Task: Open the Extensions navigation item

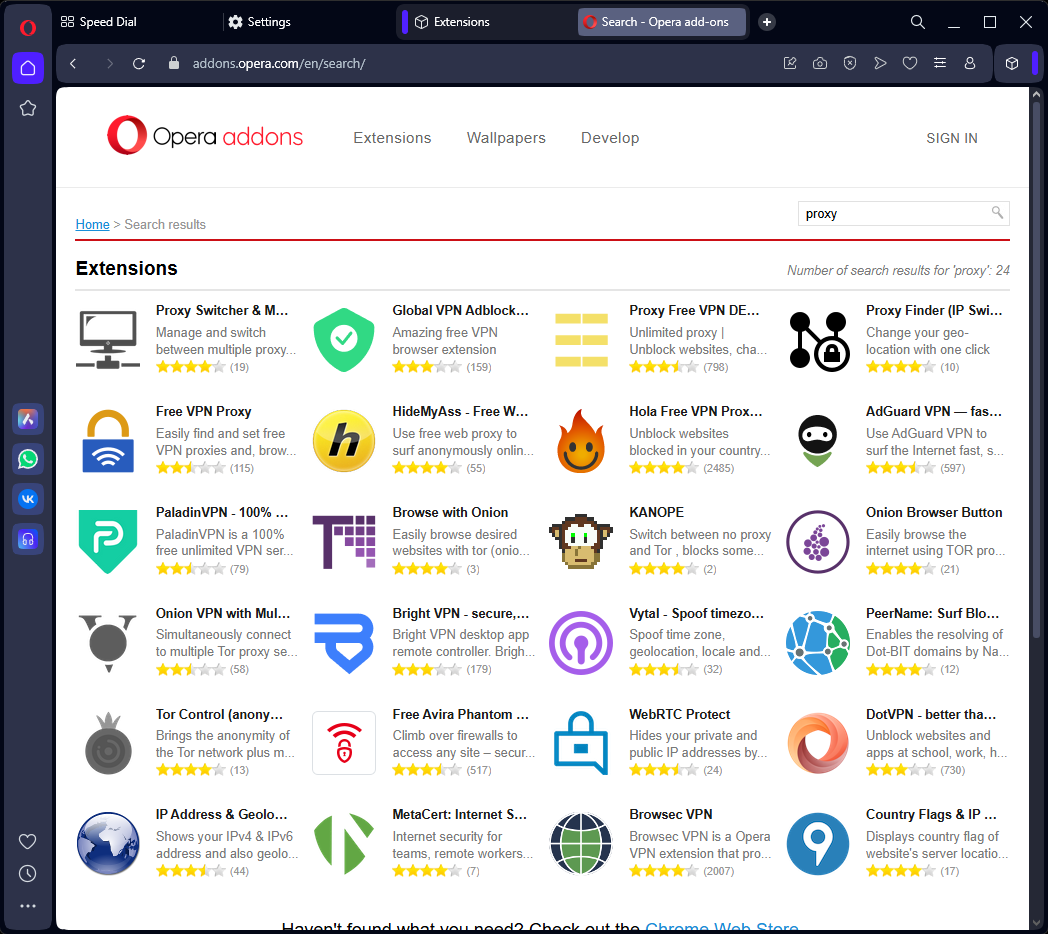Action: pos(392,138)
